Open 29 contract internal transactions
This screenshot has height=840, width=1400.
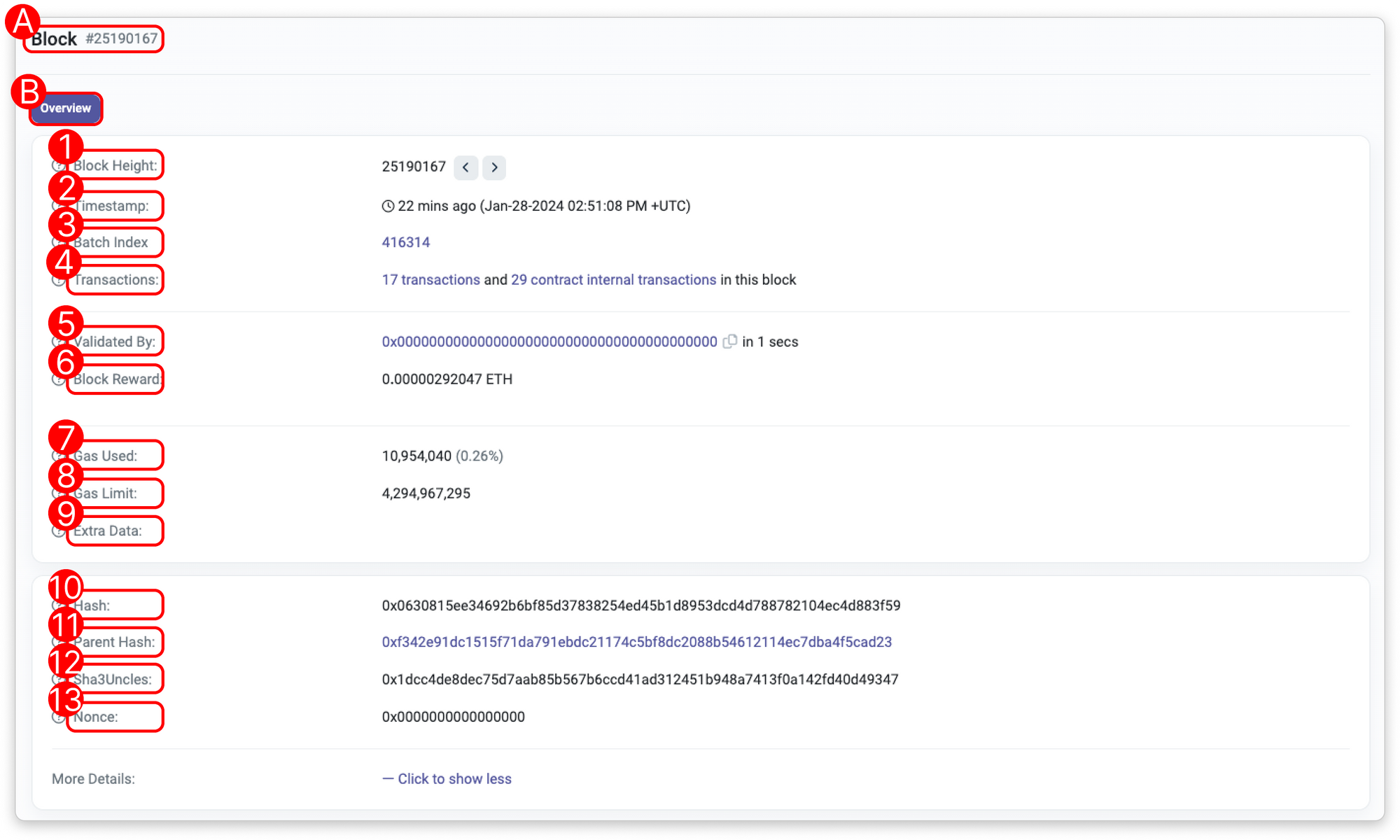[x=613, y=280]
